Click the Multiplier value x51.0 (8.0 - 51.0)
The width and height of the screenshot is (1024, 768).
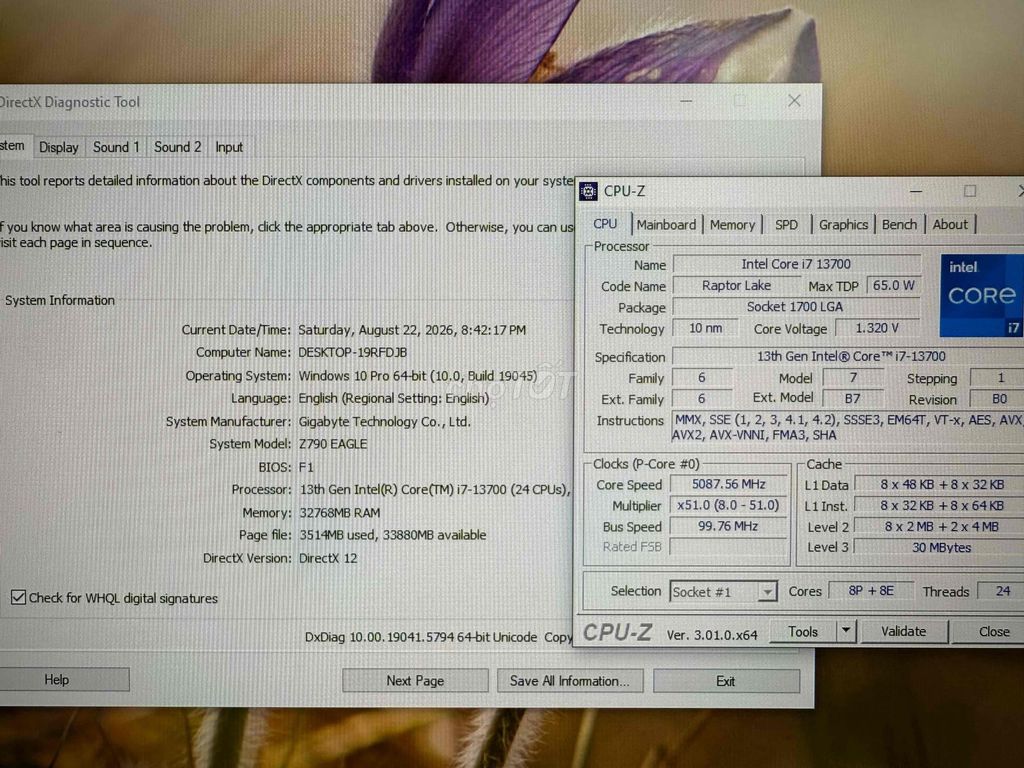pos(729,505)
